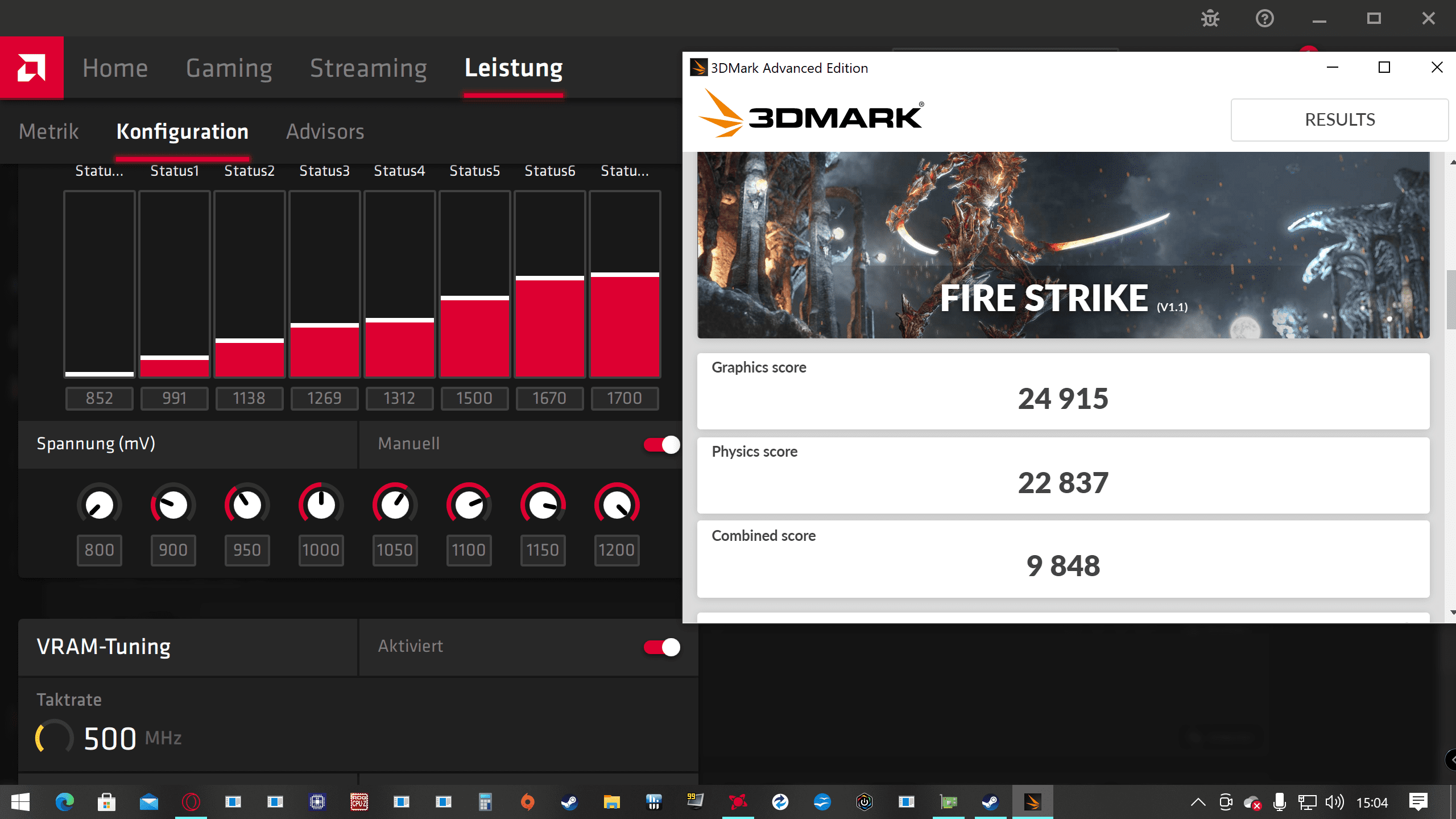Screen dimensions: 1456x819
Task: Open the help question mark icon
Action: [x=1264, y=19]
